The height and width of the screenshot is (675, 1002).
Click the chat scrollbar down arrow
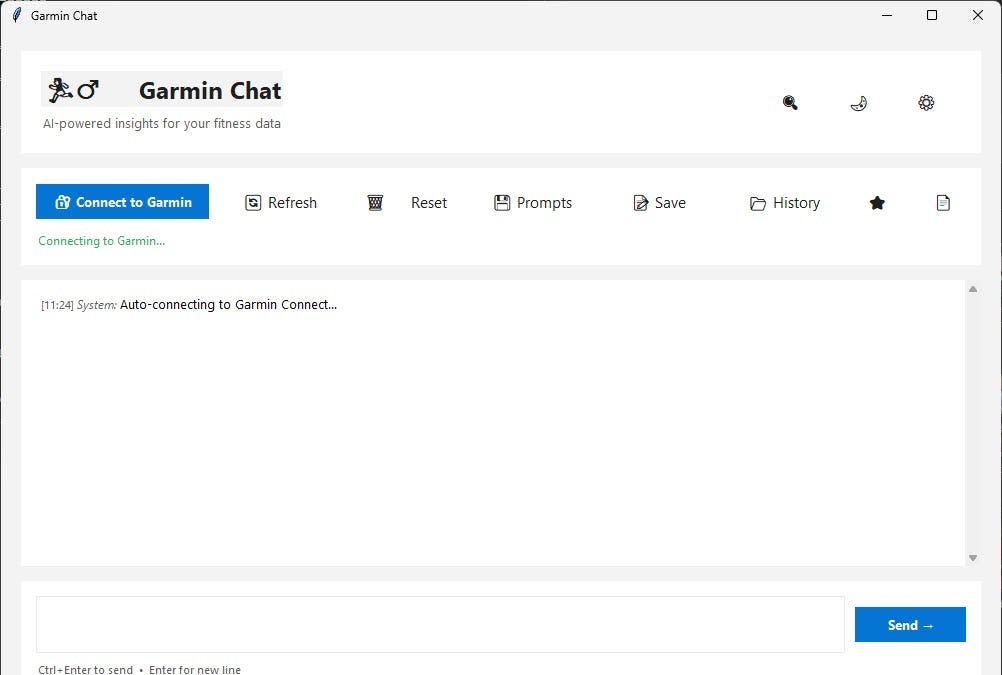click(x=973, y=558)
